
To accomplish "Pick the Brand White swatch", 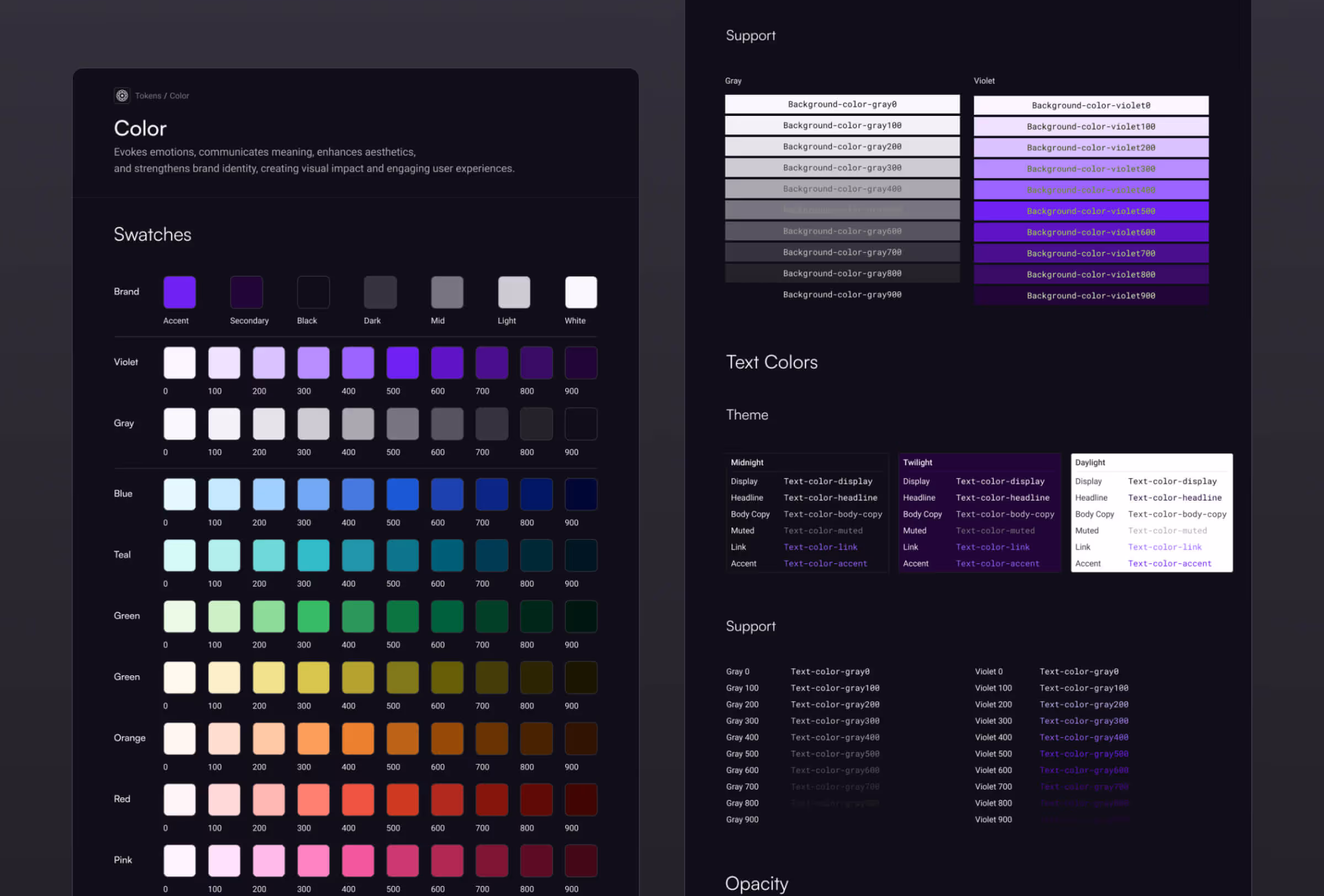I will (580, 292).
